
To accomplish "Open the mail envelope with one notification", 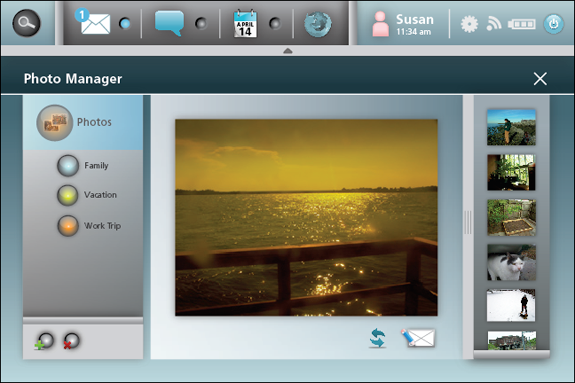I will (93, 22).
